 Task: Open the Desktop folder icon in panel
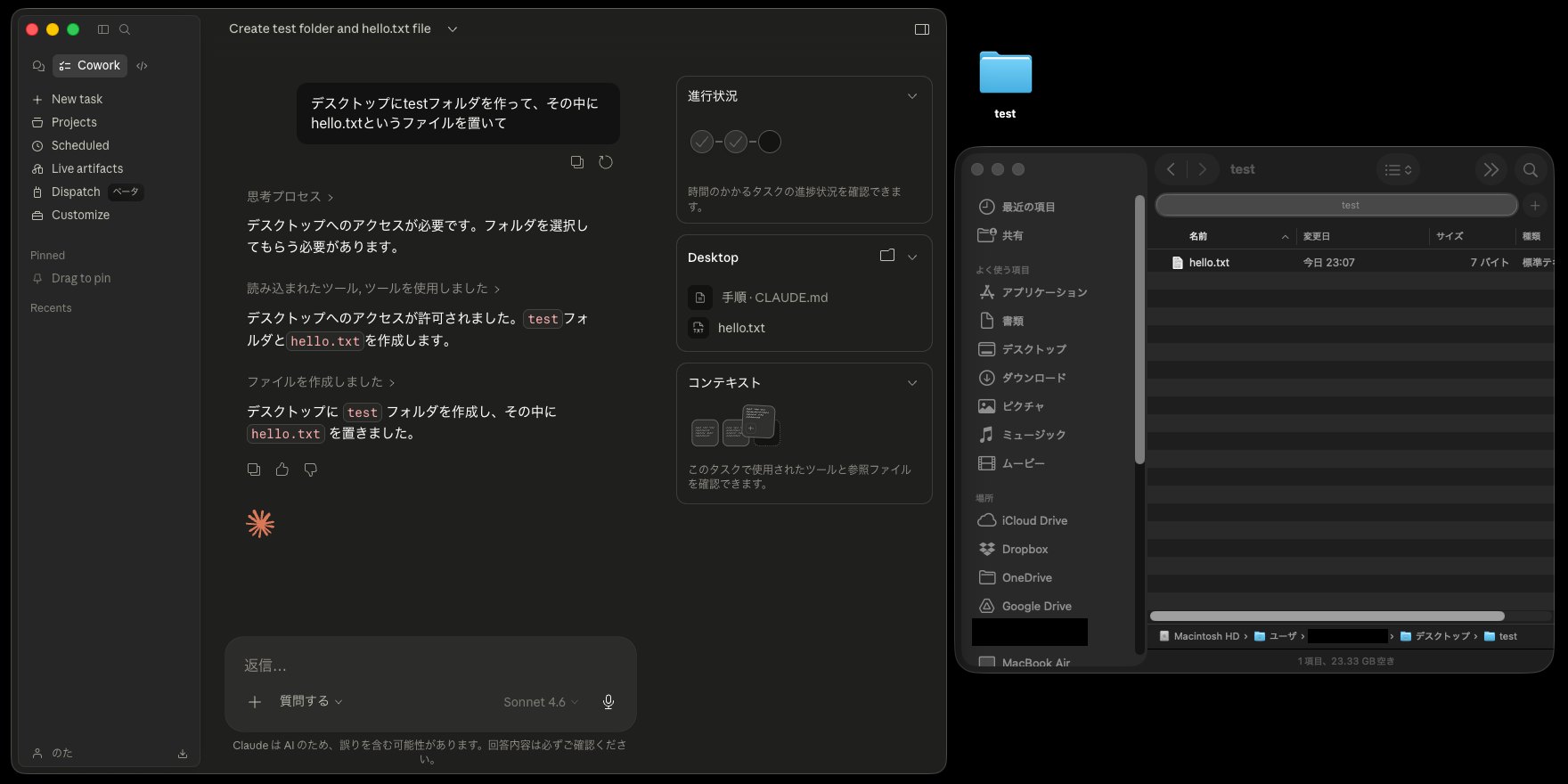pos(887,256)
